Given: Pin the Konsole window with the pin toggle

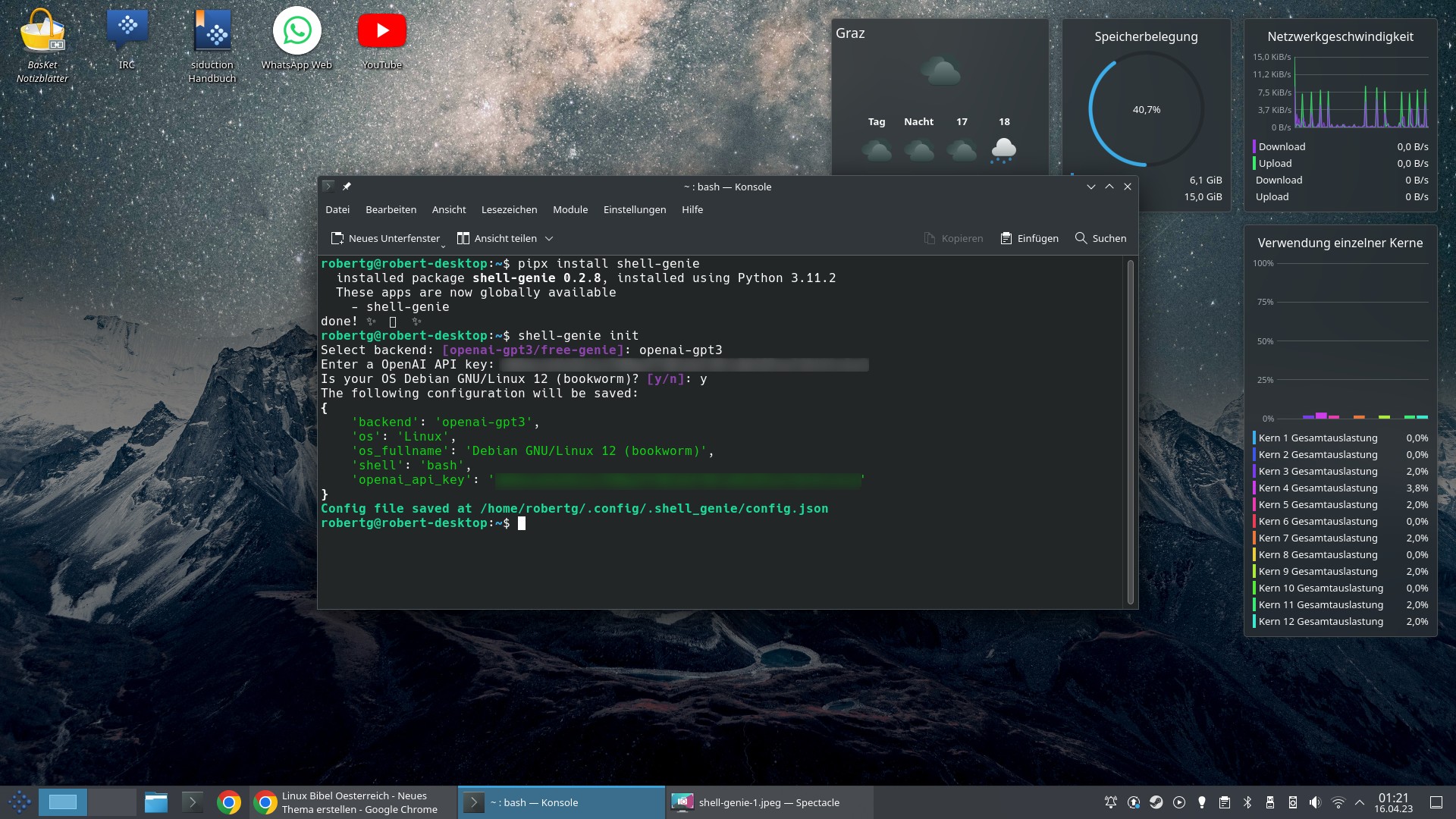Looking at the screenshot, I should 347,186.
